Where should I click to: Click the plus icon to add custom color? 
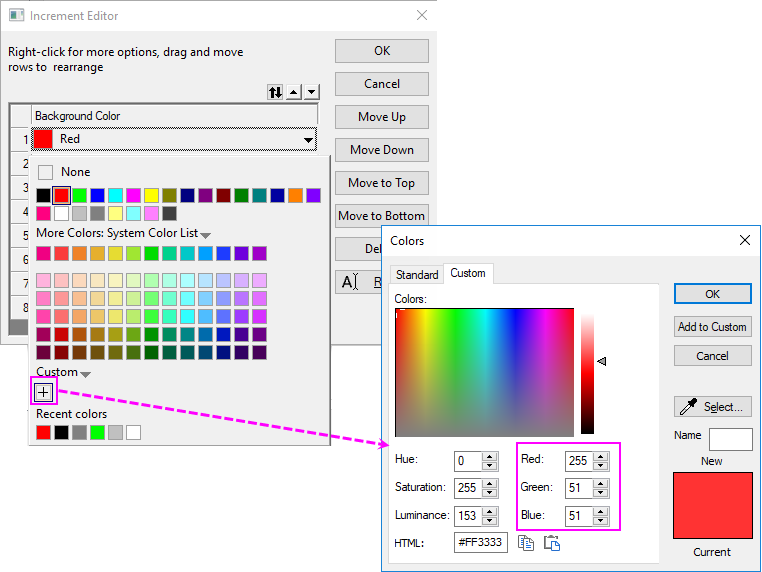(x=44, y=392)
